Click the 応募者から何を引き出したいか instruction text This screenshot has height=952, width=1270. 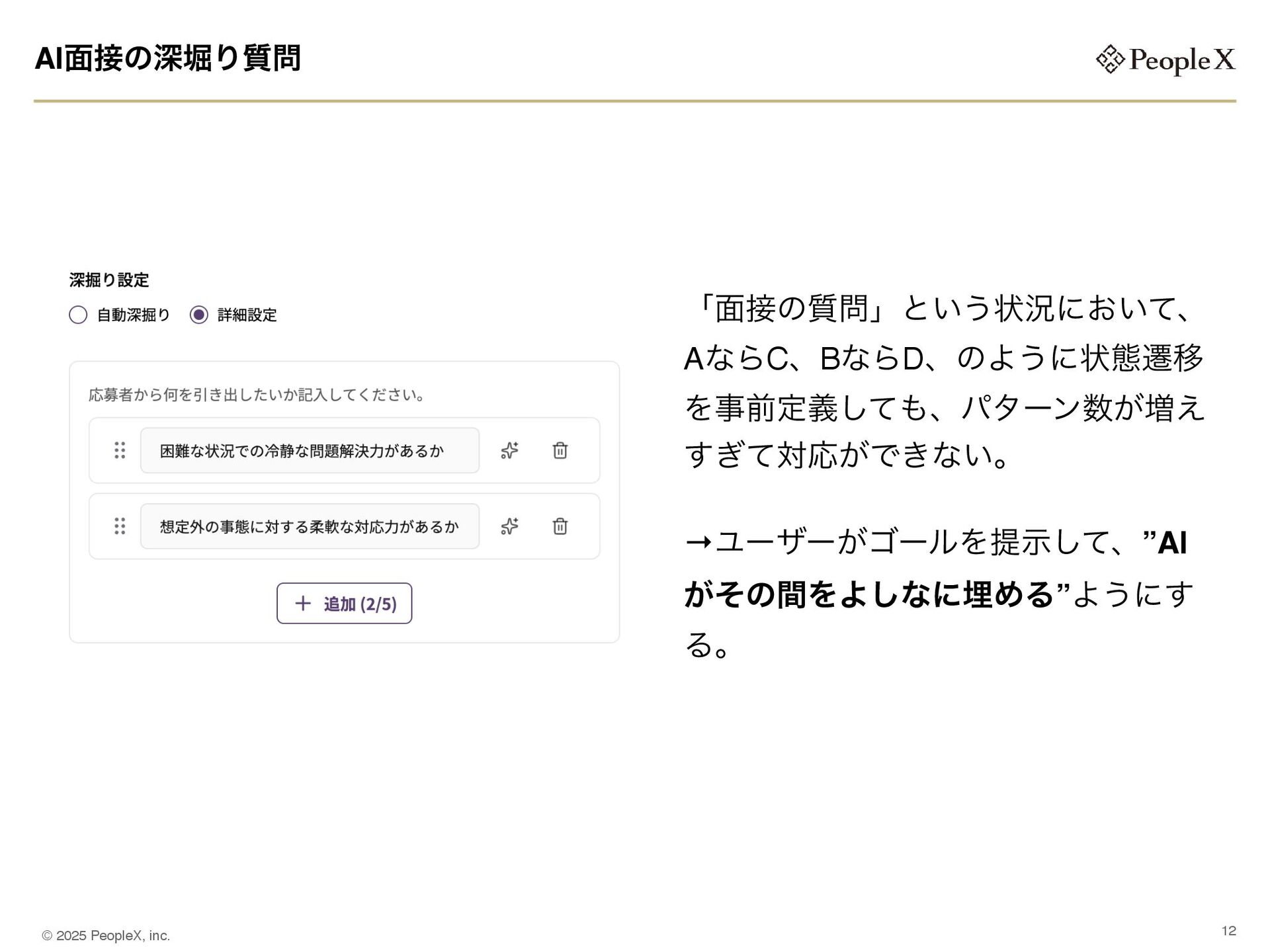(x=257, y=395)
